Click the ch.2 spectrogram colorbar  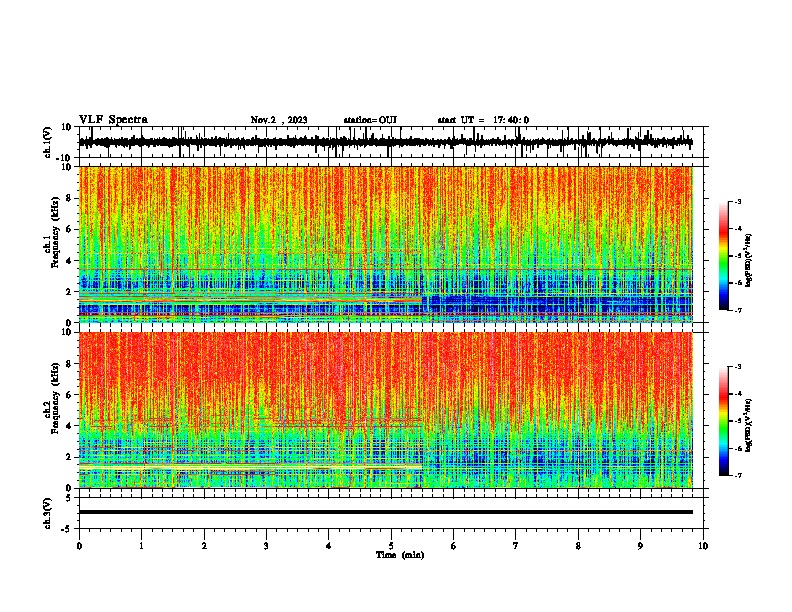(723, 421)
